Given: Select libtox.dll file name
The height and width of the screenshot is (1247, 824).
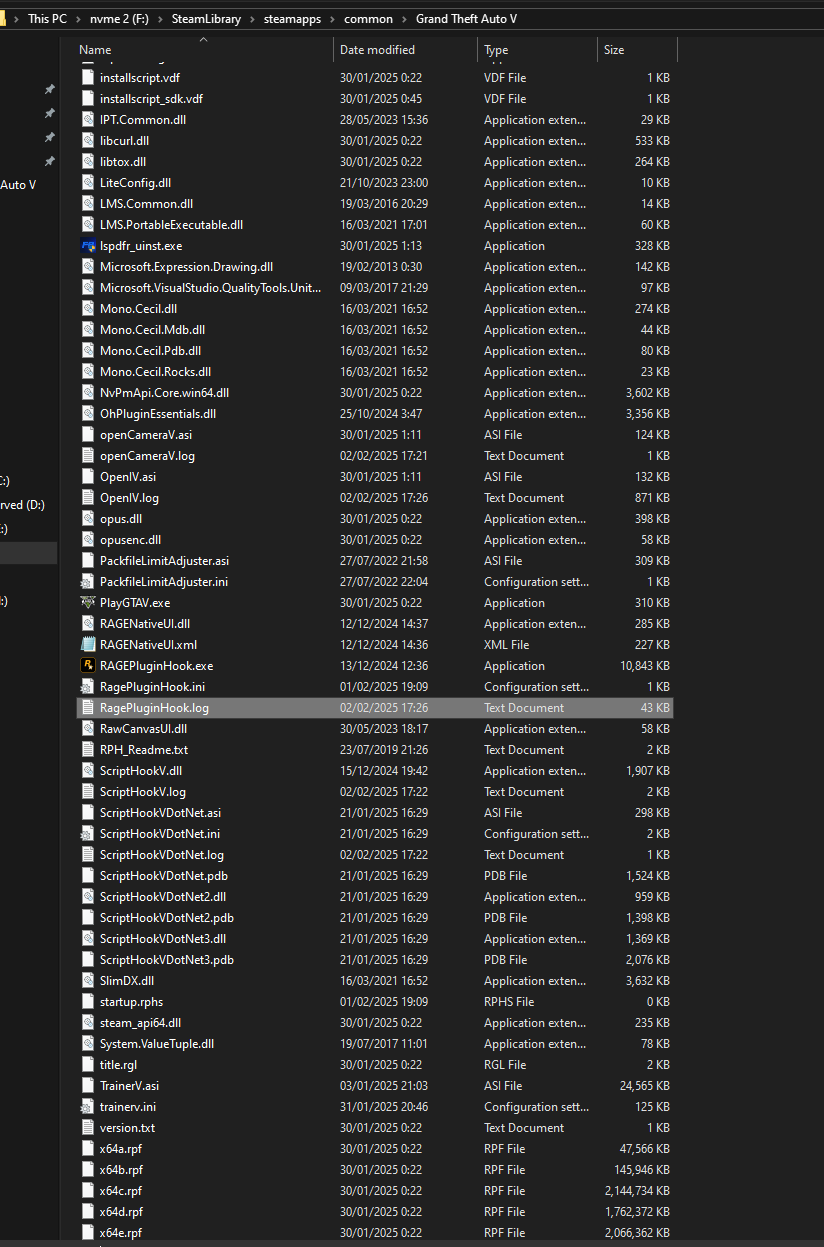Looking at the screenshot, I should coord(123,162).
